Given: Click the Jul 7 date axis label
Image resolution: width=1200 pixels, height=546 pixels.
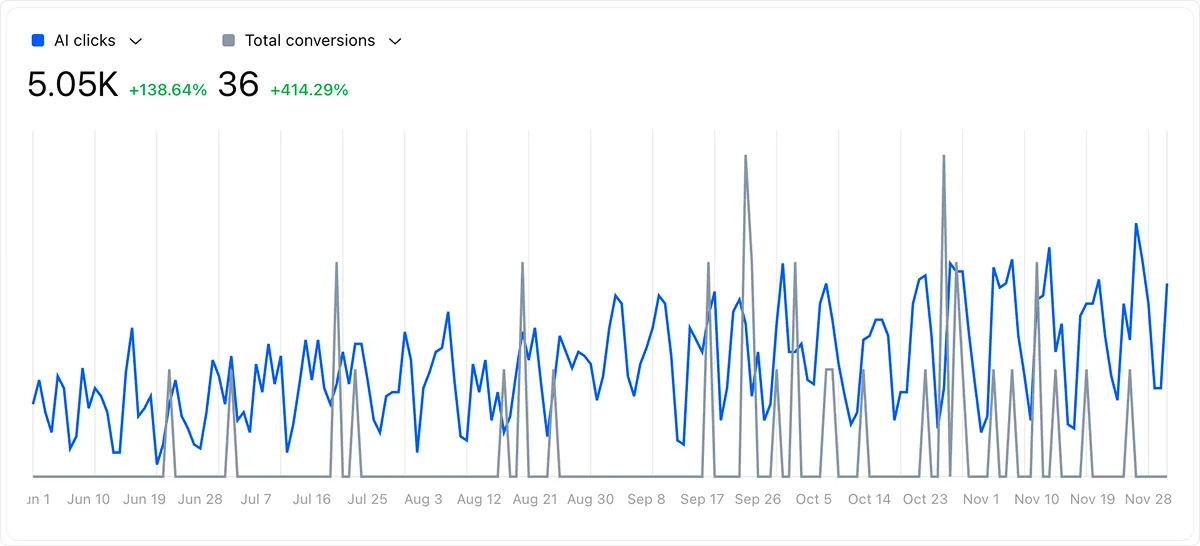Looking at the screenshot, I should (256, 499).
